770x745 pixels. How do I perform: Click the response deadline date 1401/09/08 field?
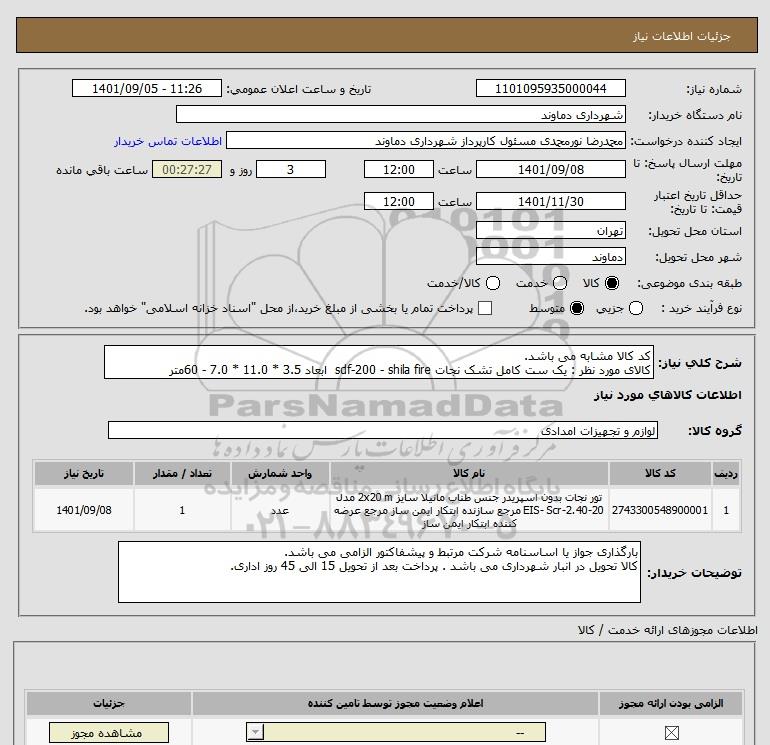pyautogui.click(x=550, y=169)
